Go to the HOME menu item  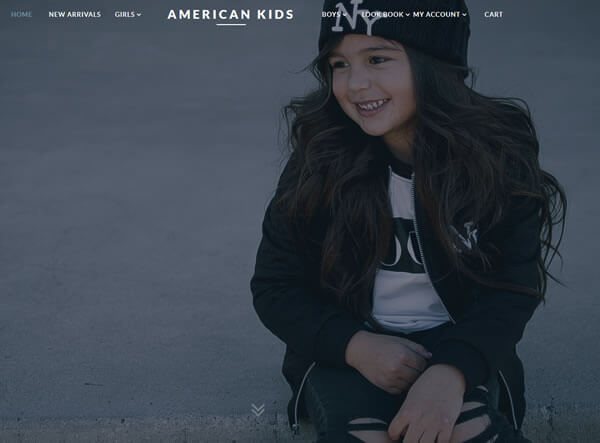21,15
